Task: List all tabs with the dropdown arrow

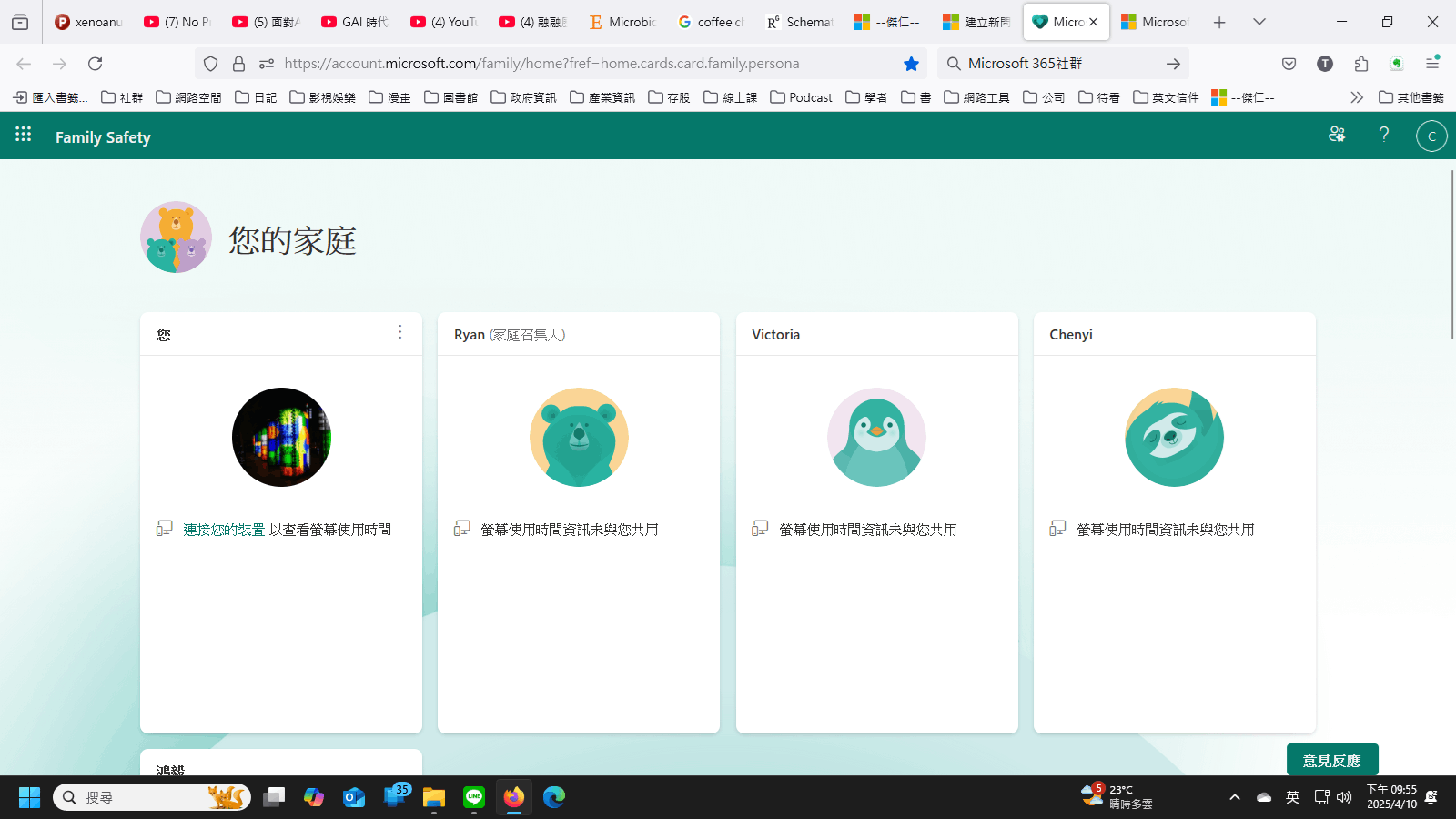Action: pos(1259,22)
